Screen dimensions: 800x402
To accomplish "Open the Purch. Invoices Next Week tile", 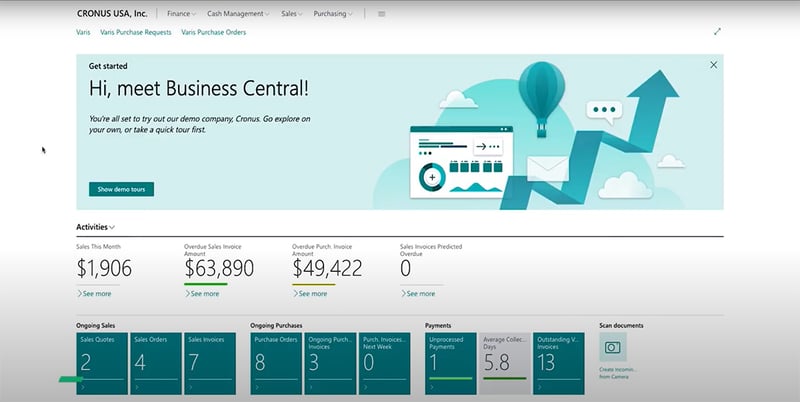I will point(385,363).
